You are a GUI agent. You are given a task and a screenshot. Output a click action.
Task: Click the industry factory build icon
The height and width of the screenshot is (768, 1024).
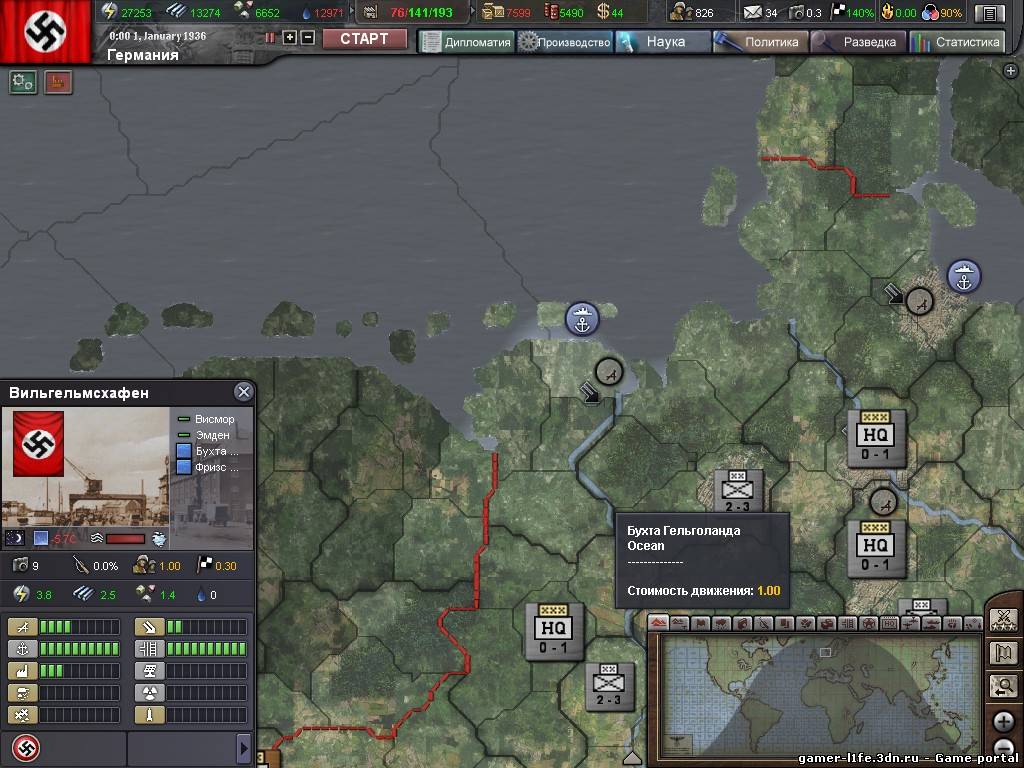point(23,671)
